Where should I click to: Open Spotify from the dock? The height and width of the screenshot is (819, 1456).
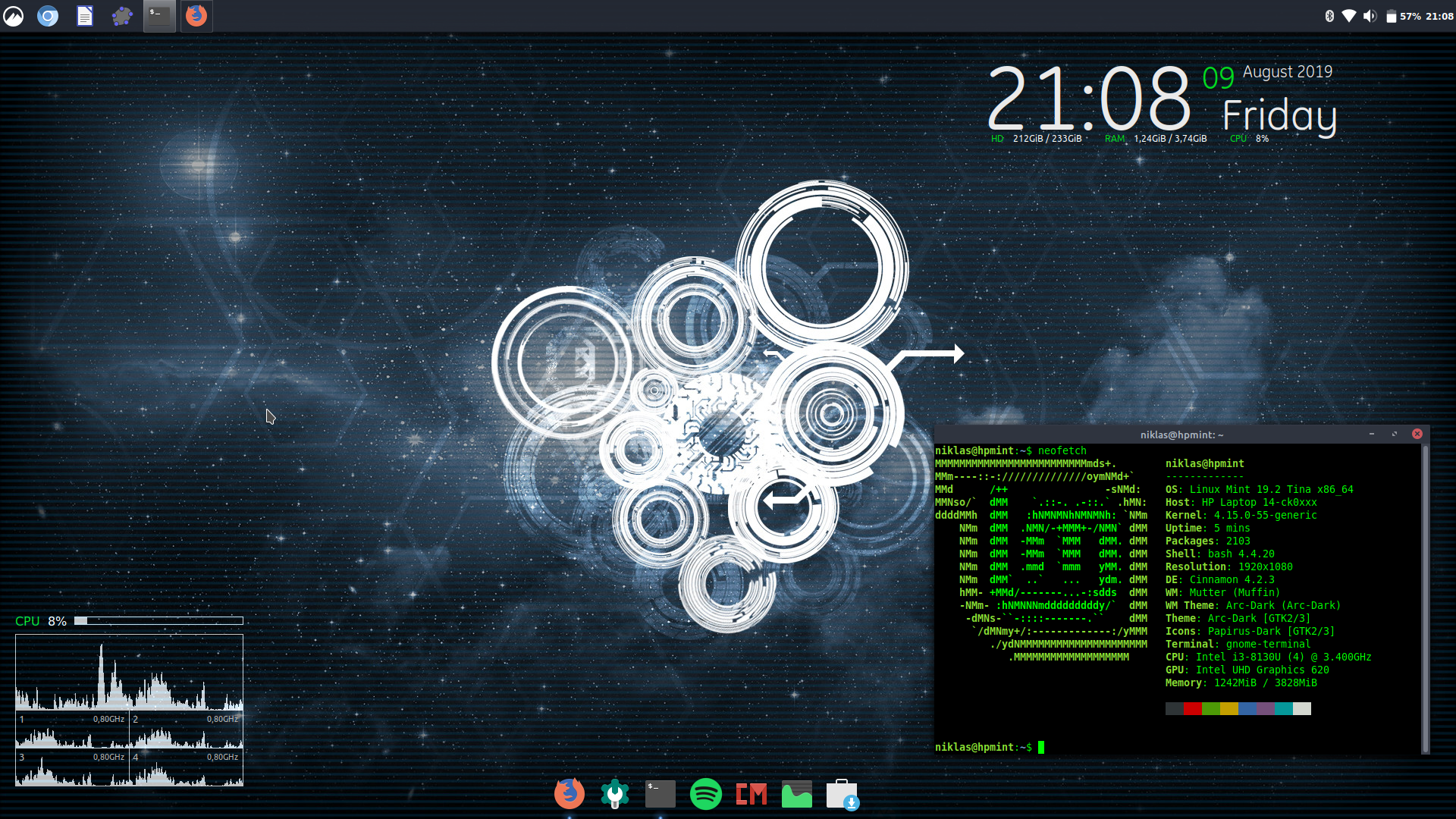click(x=706, y=793)
